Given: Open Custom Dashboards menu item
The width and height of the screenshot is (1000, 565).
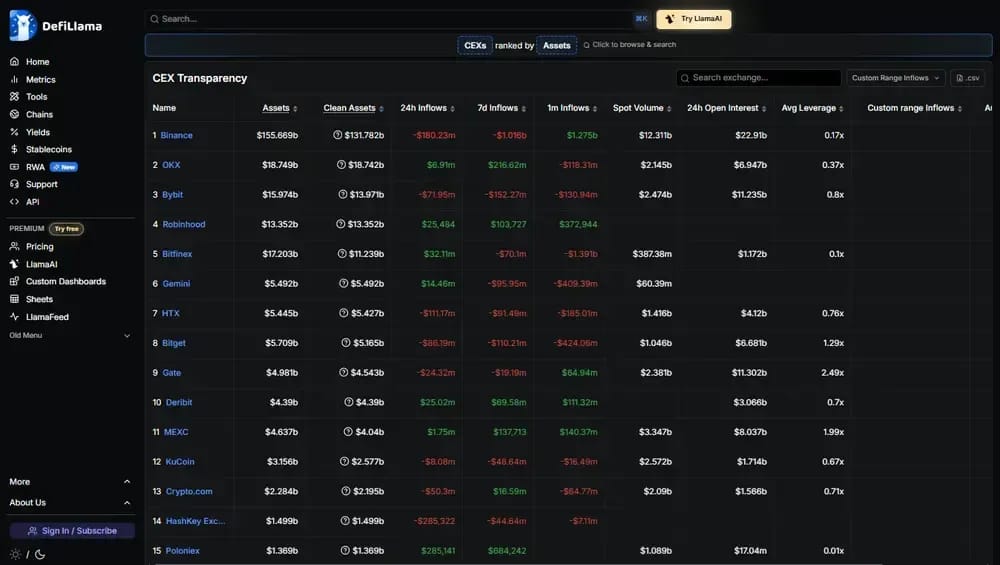Looking at the screenshot, I should click(66, 281).
